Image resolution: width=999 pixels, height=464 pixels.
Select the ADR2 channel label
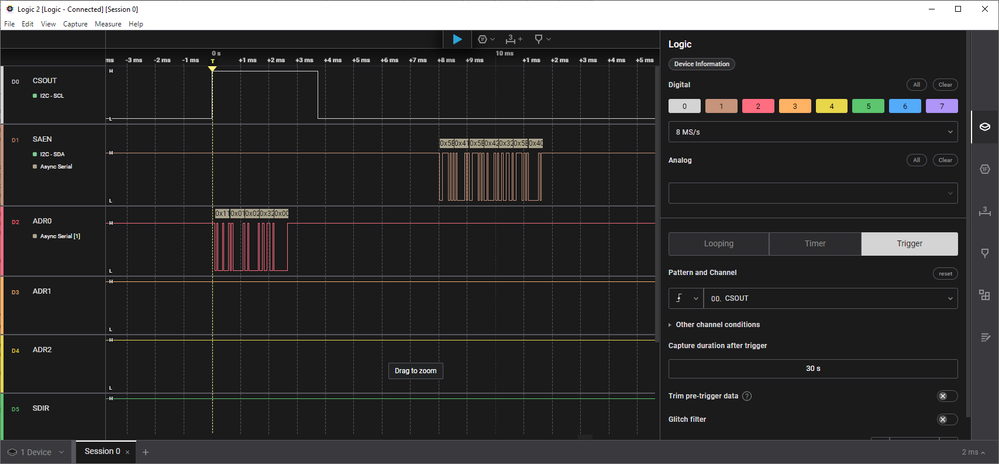[x=42, y=350]
